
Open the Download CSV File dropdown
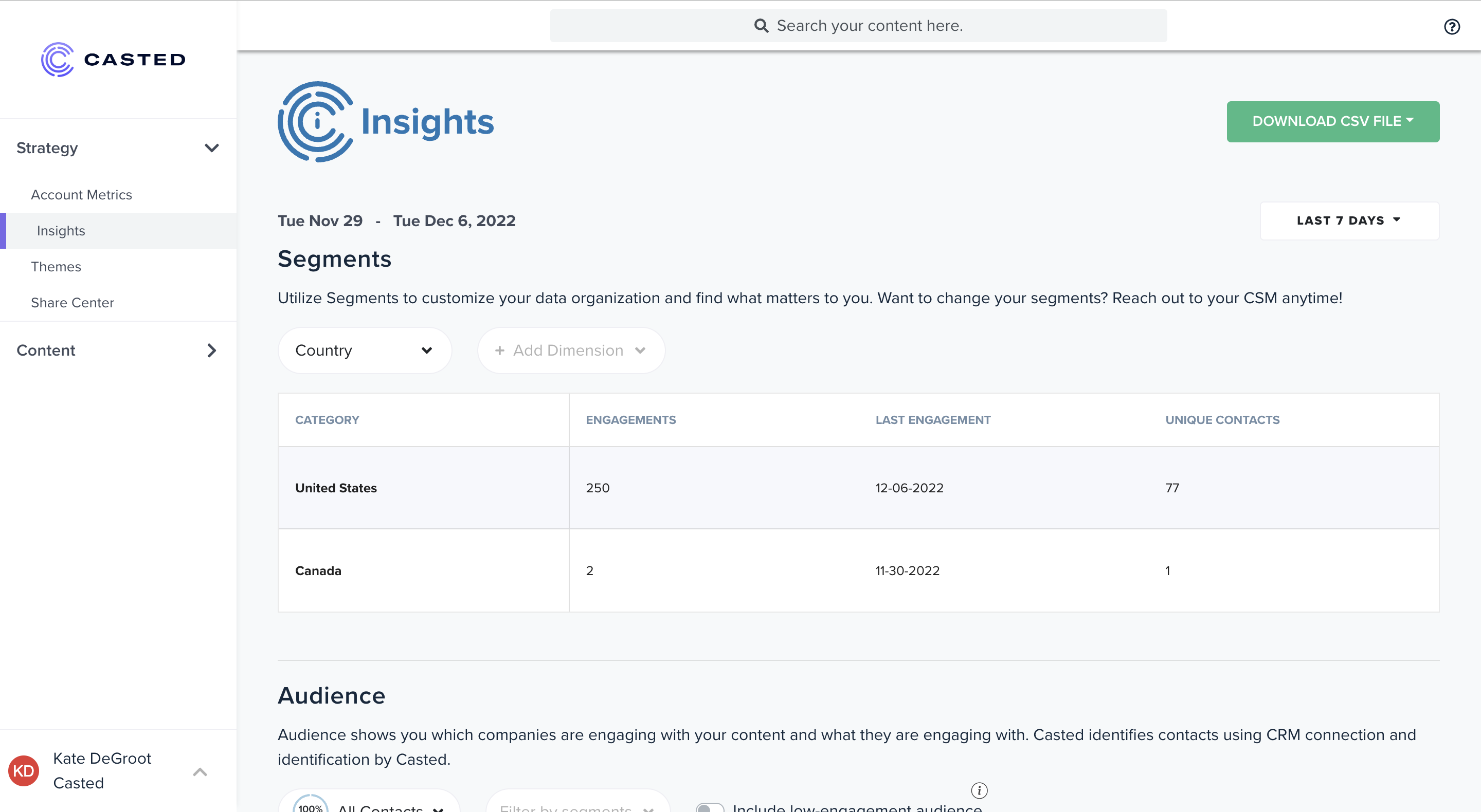[1333, 121]
